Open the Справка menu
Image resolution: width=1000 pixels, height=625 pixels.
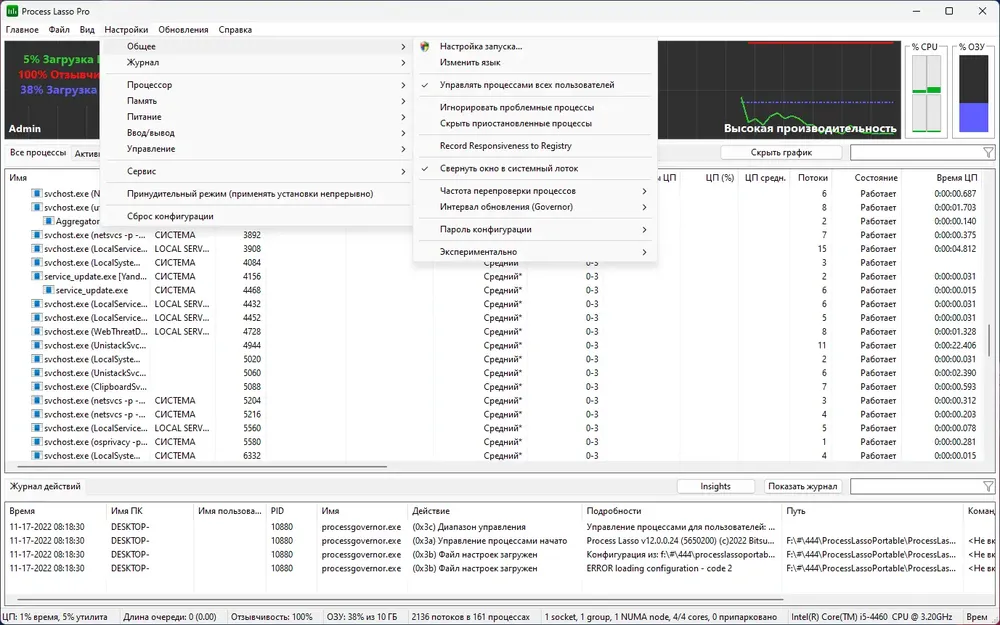[235, 30]
